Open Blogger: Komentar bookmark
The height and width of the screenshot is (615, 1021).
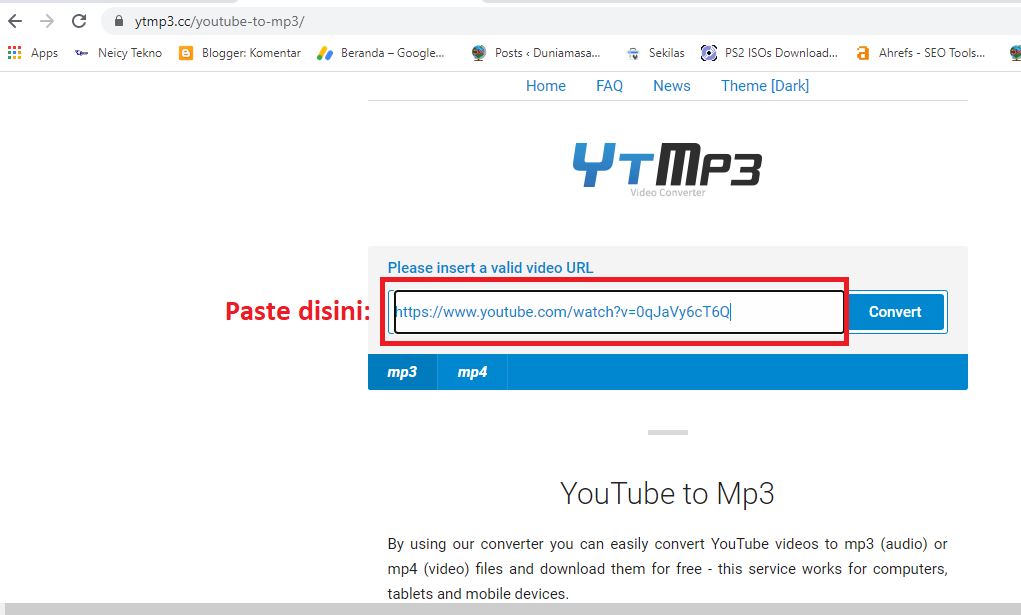[x=251, y=53]
